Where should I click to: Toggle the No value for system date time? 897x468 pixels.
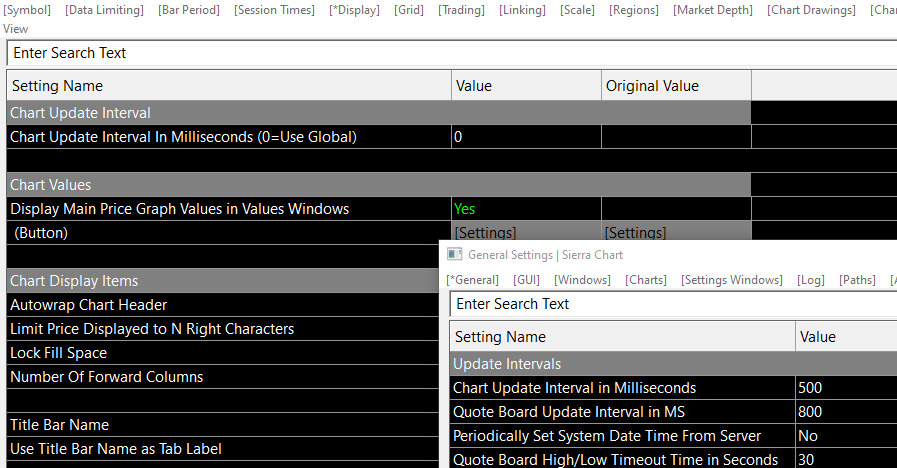[846, 436]
